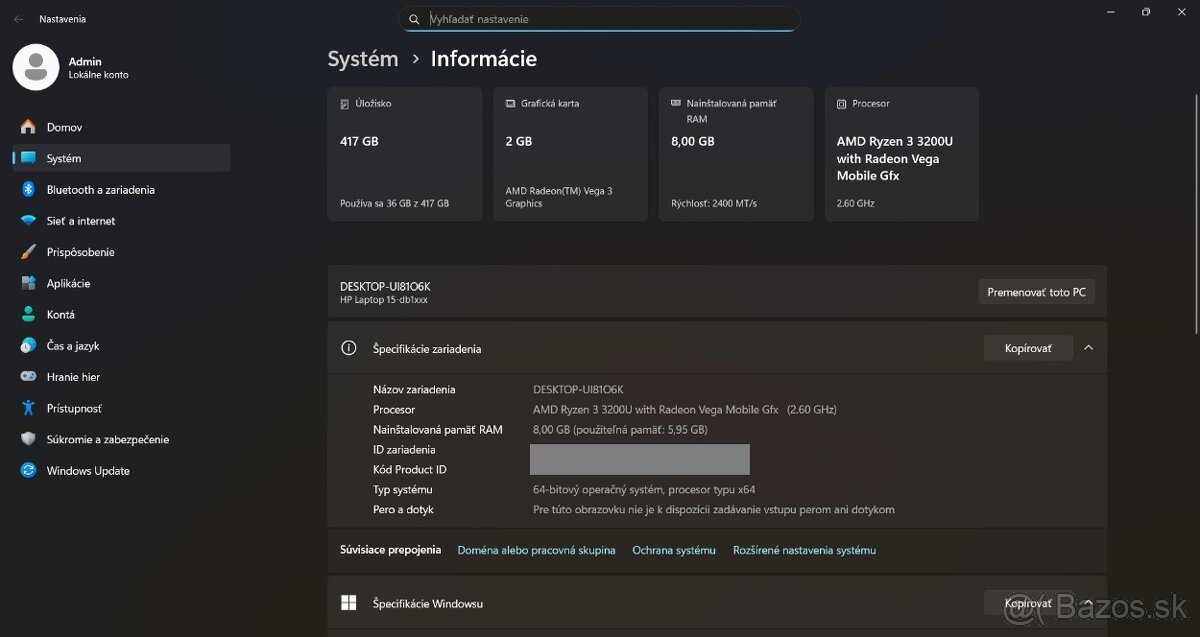Click Kopírovať for Windows specifications
Viewport: 1200px width, 637px height.
[x=1028, y=603]
